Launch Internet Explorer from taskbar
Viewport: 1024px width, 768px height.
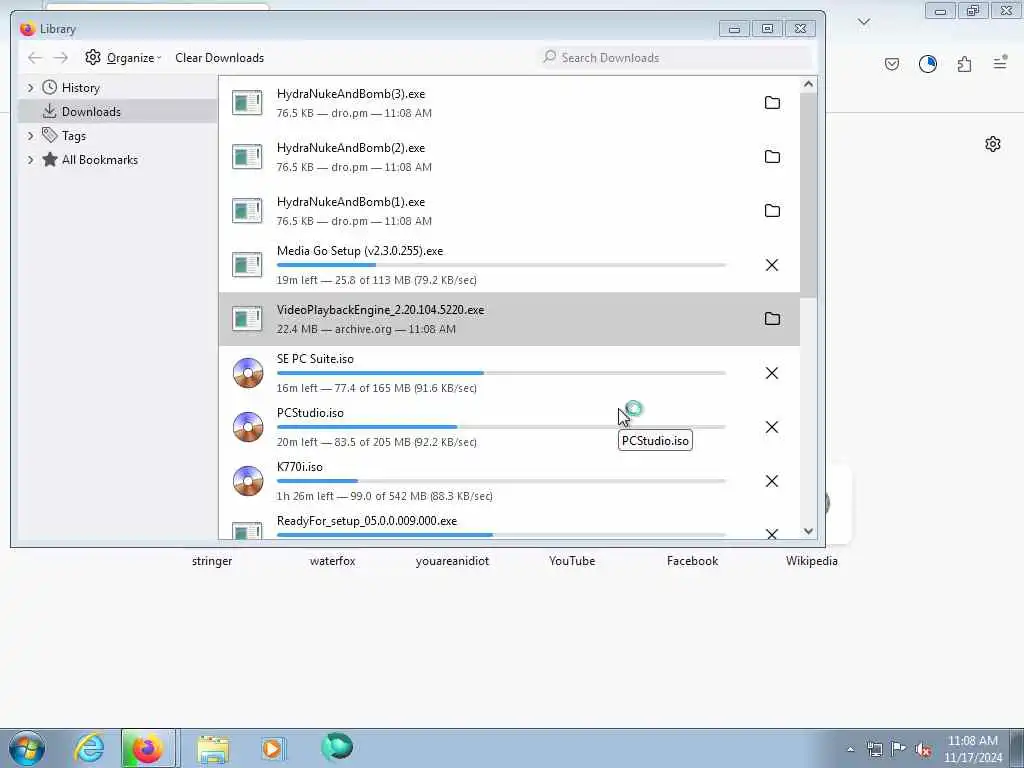click(x=89, y=748)
